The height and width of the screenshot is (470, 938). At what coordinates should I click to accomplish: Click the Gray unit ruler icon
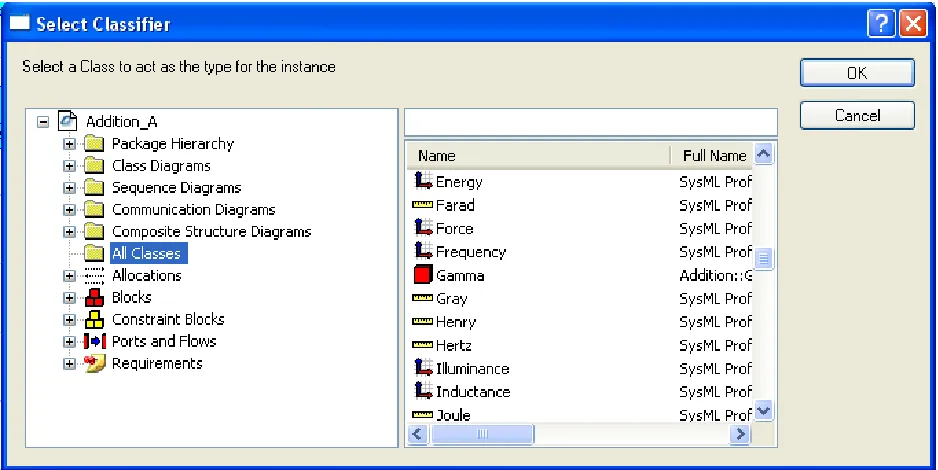tap(422, 298)
